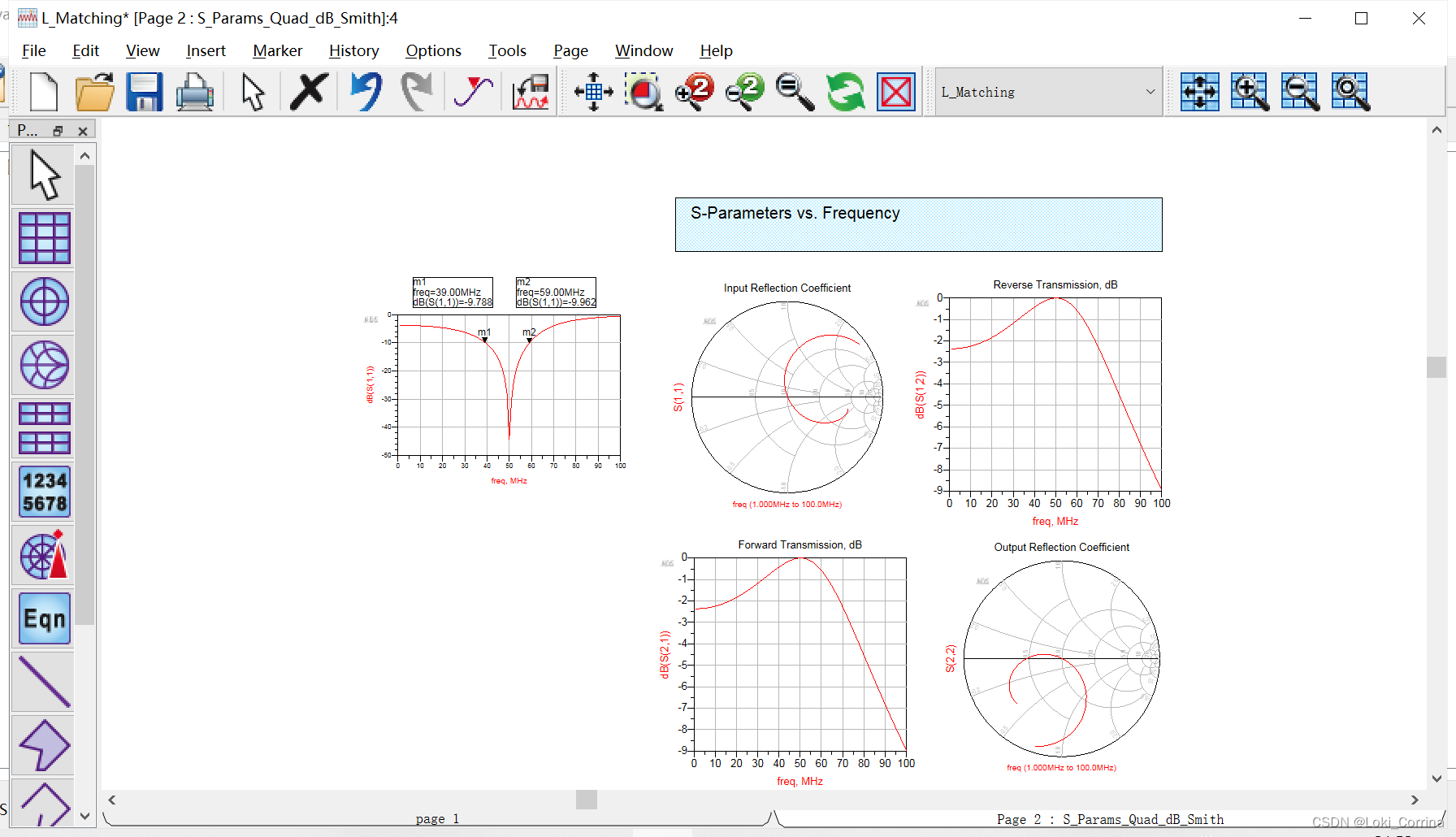Click the New document icon
1456x837 pixels.
click(44, 92)
